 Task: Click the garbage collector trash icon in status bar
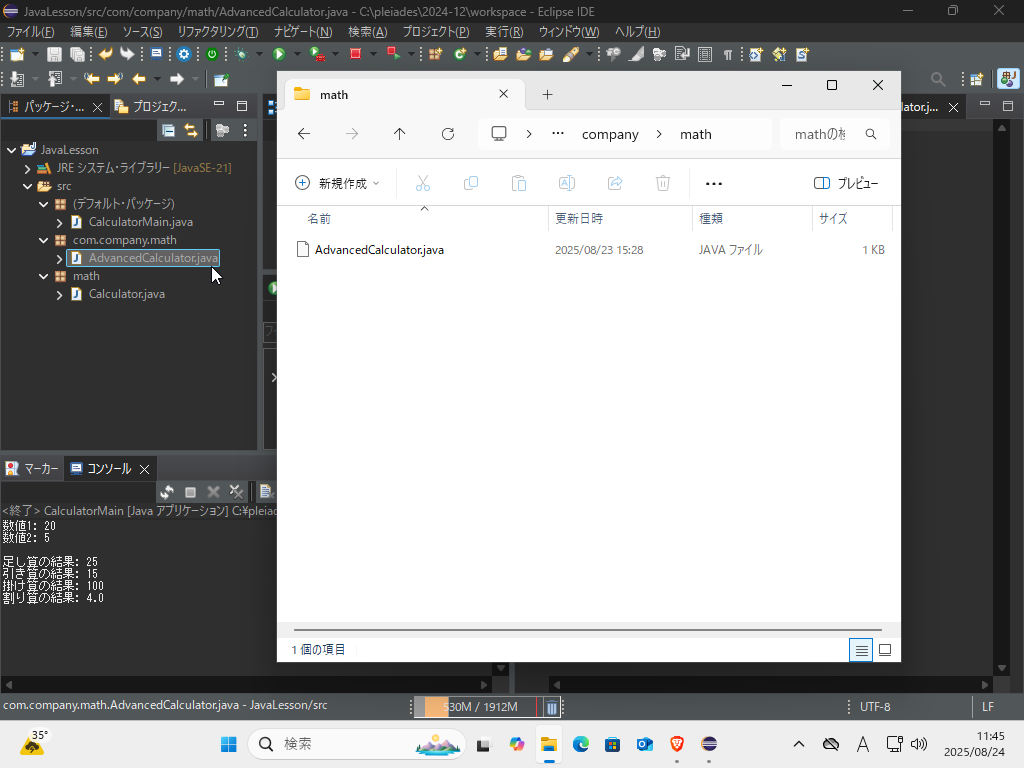point(551,707)
